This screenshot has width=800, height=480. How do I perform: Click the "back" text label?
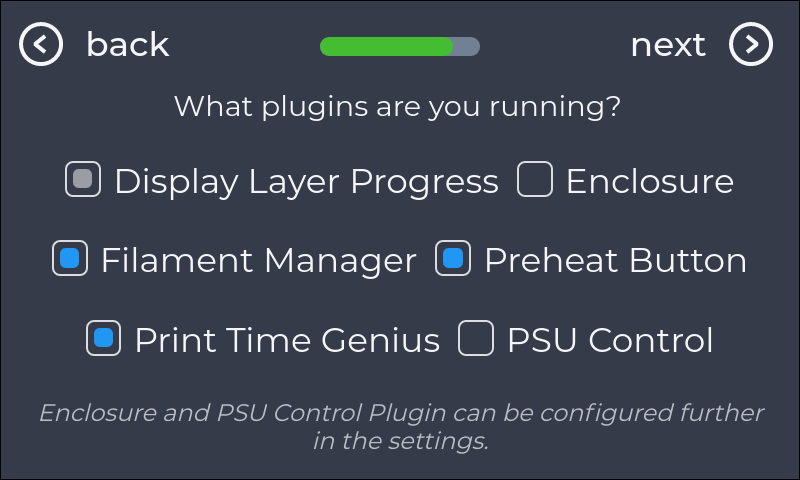click(127, 45)
